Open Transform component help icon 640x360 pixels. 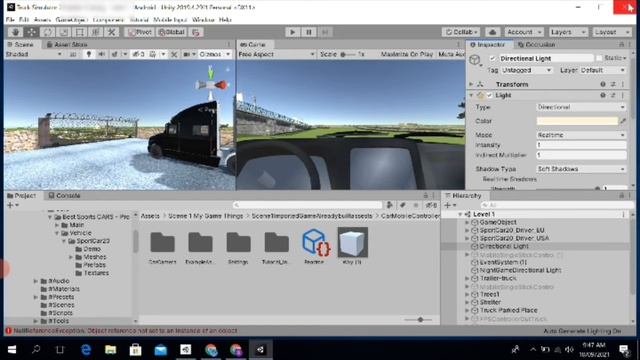603,84
